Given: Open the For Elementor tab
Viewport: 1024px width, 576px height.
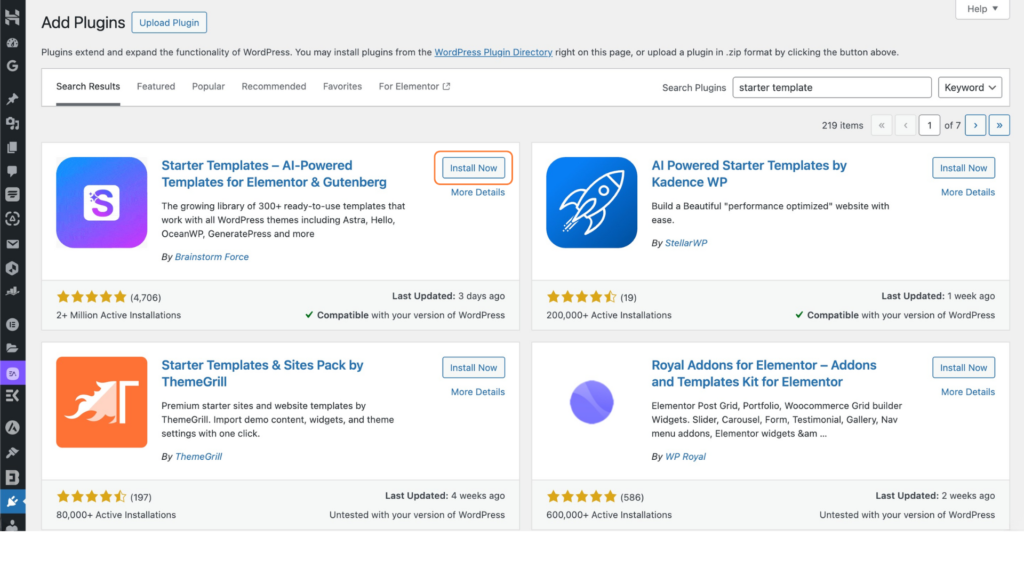Looking at the screenshot, I should (414, 87).
